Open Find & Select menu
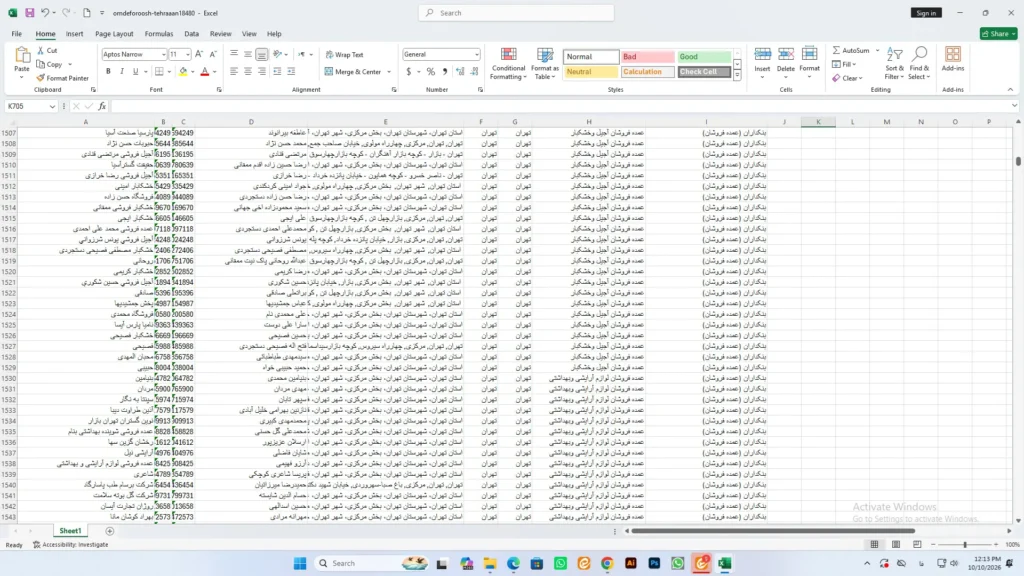The height and width of the screenshot is (576, 1024). (919, 63)
